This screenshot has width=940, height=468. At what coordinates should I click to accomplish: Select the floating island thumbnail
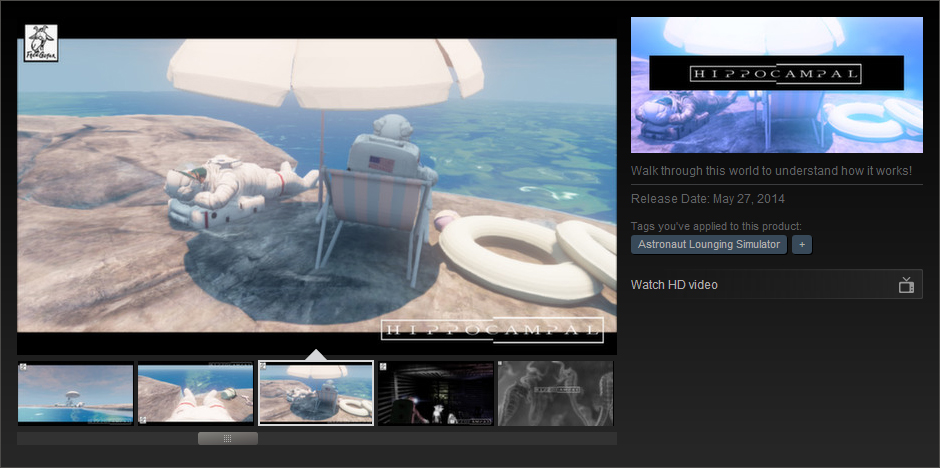point(76,393)
